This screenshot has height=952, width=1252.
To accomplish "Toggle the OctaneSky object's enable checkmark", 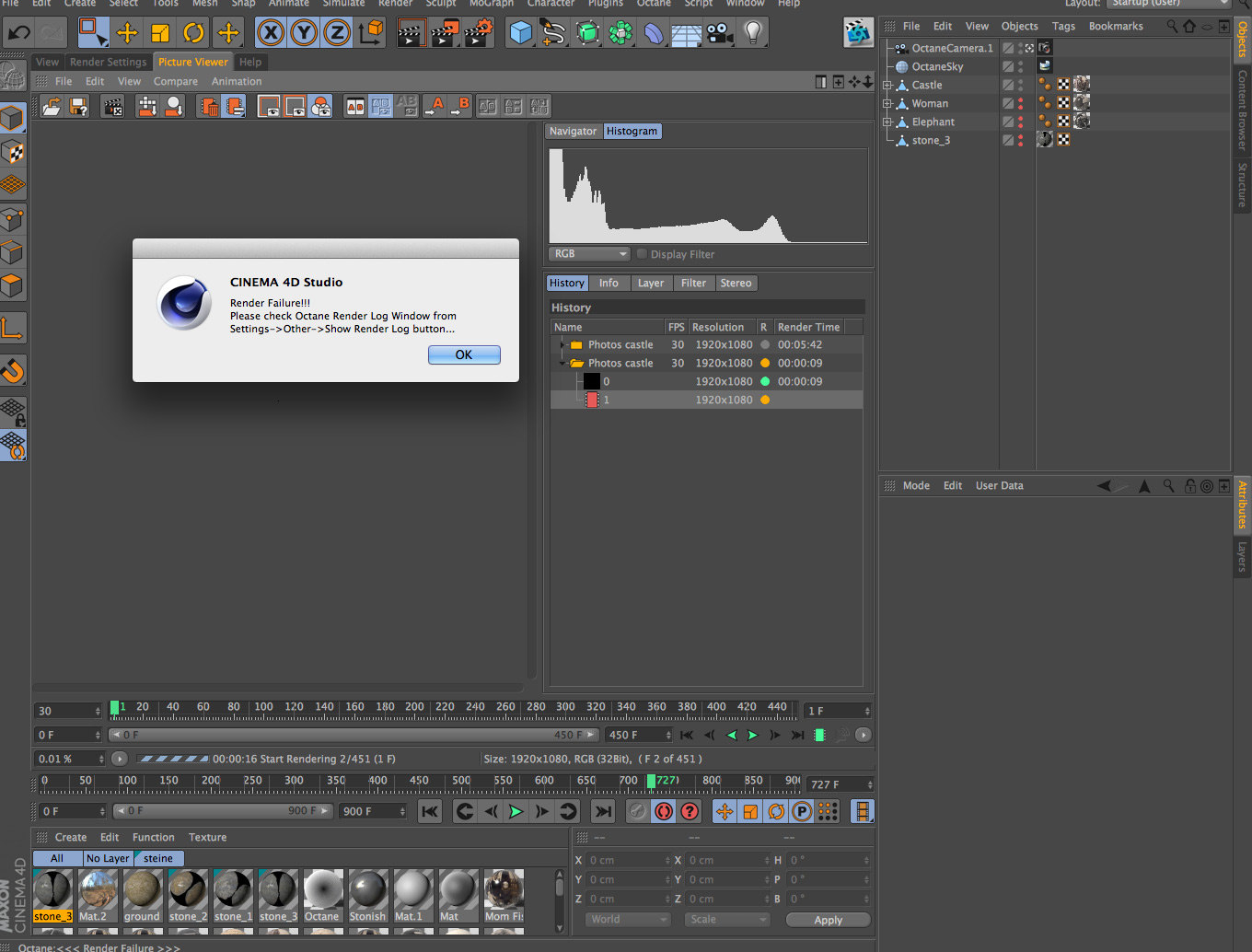I will 1008,66.
